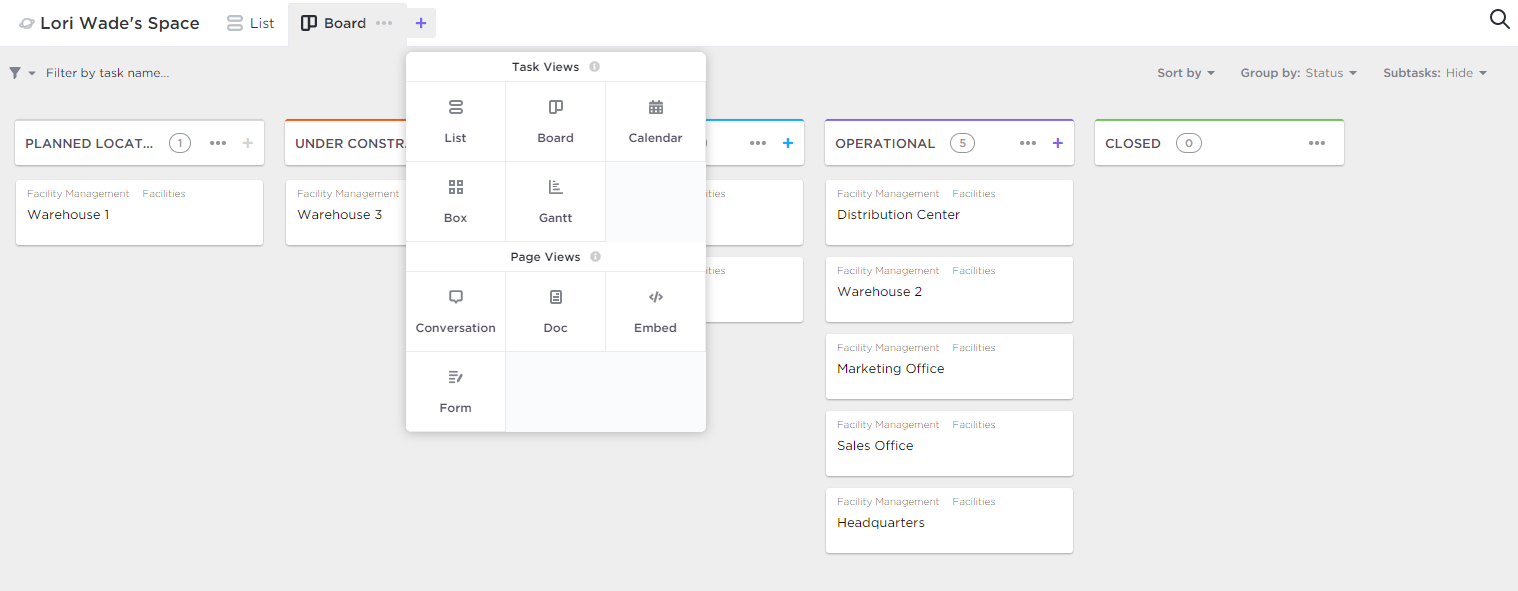Viewport: 1518px width, 591px height.
Task: Open the Closed column options menu
Action: click(x=1317, y=143)
